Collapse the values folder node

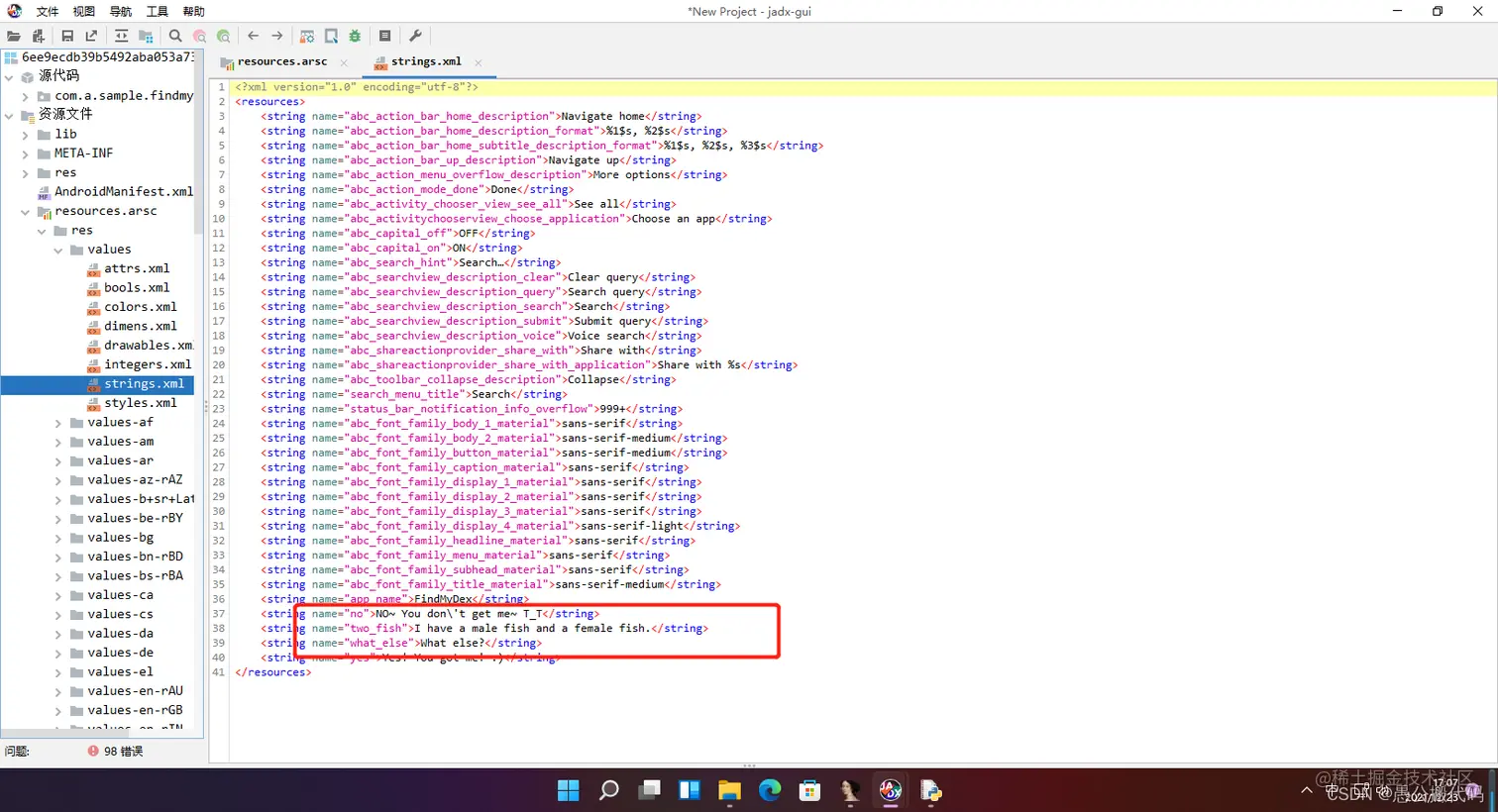[x=58, y=251]
